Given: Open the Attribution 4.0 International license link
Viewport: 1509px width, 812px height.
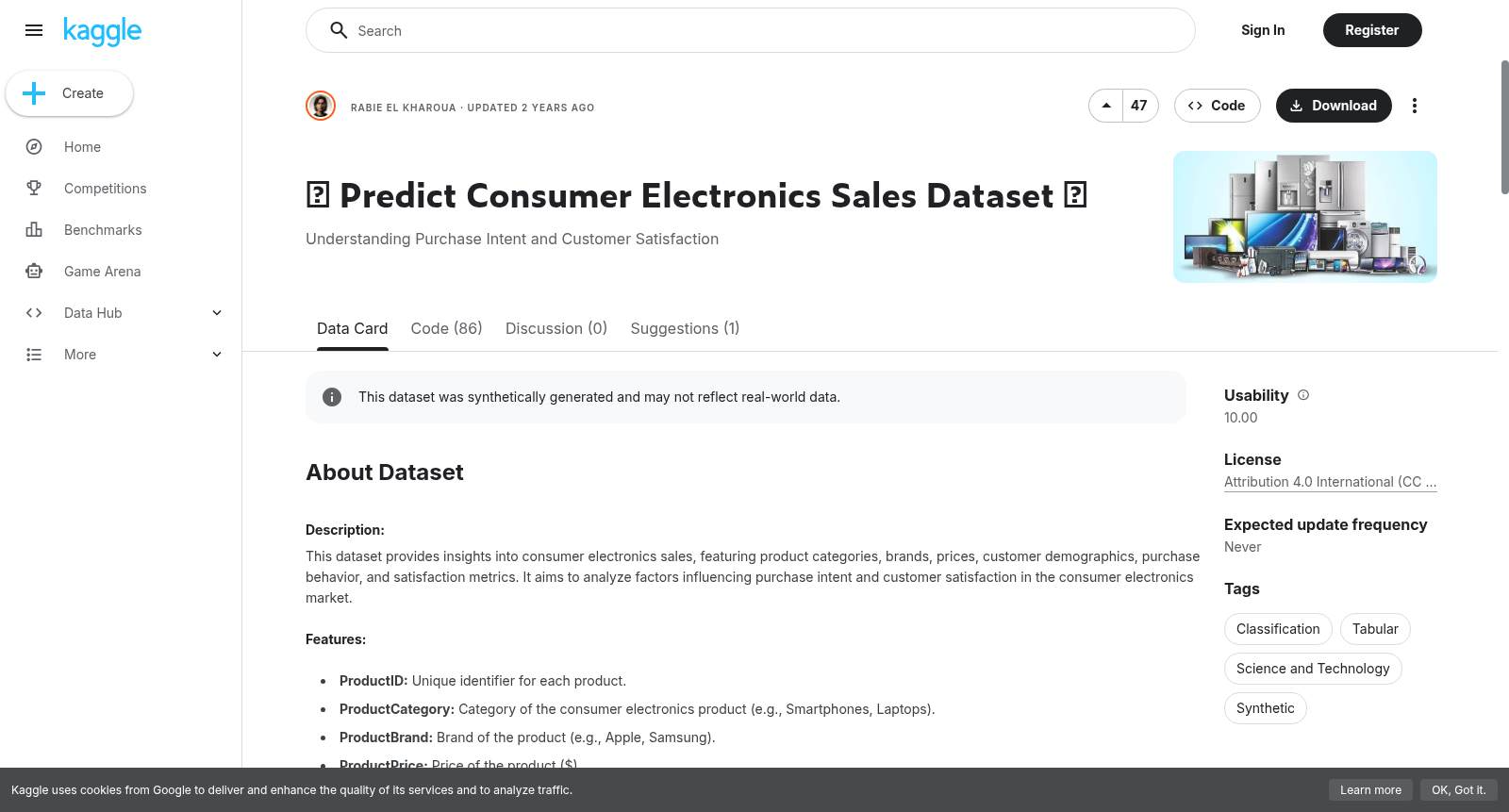Looking at the screenshot, I should [1330, 482].
